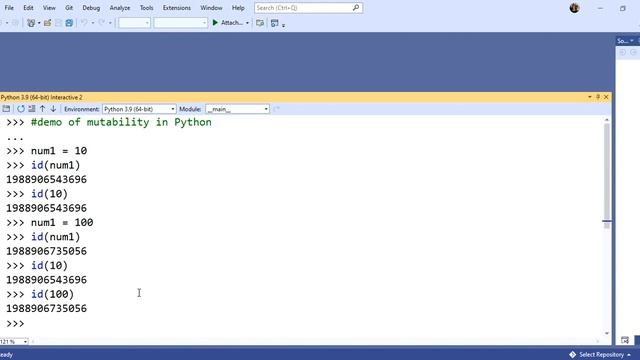640x360 pixels.
Task: Open the Interactive window position dropdown arrow
Action: (590, 97)
